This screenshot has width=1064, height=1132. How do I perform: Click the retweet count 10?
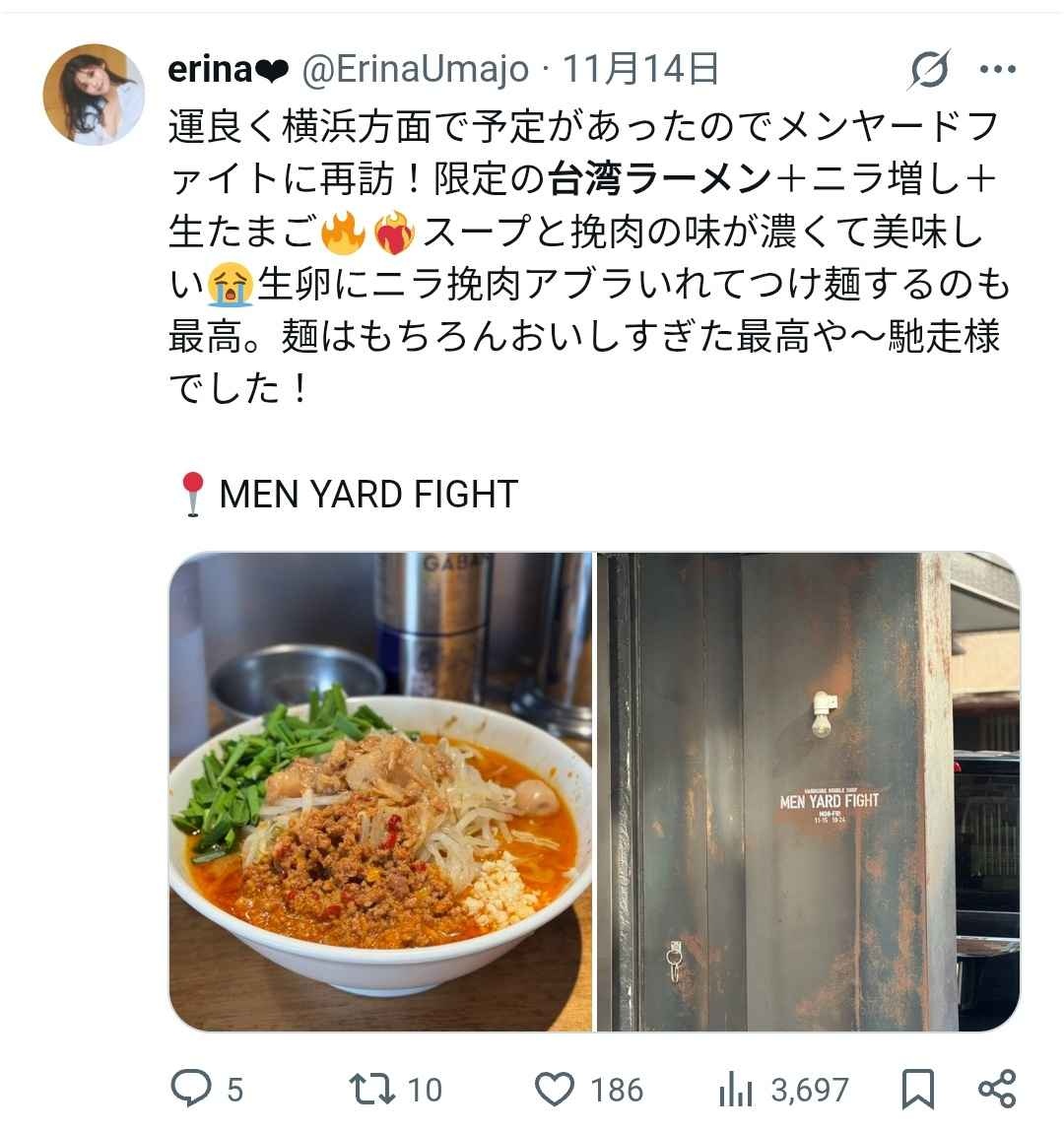[x=425, y=1090]
